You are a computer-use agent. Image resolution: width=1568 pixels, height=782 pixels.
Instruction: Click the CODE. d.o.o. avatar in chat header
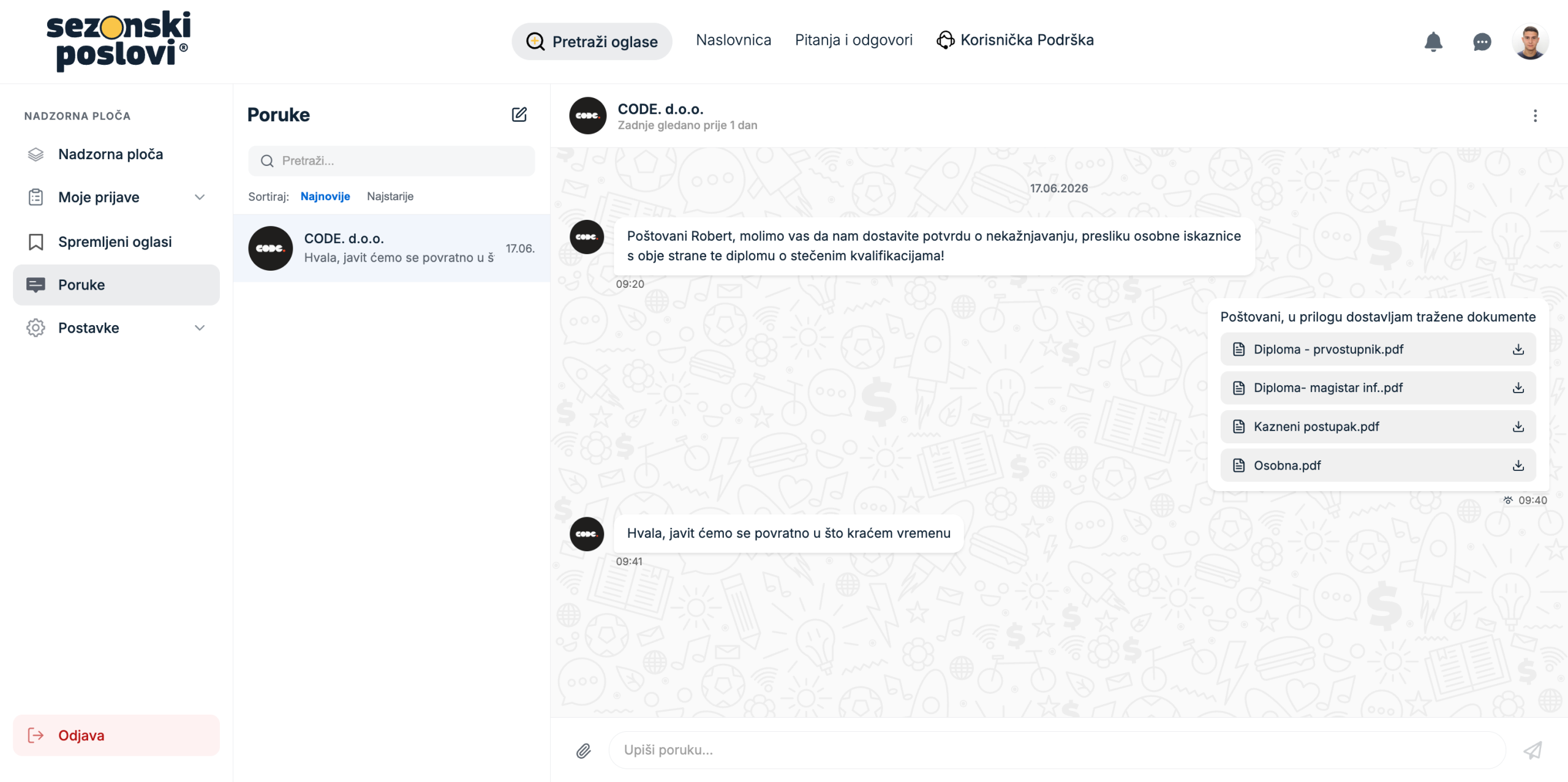(587, 116)
